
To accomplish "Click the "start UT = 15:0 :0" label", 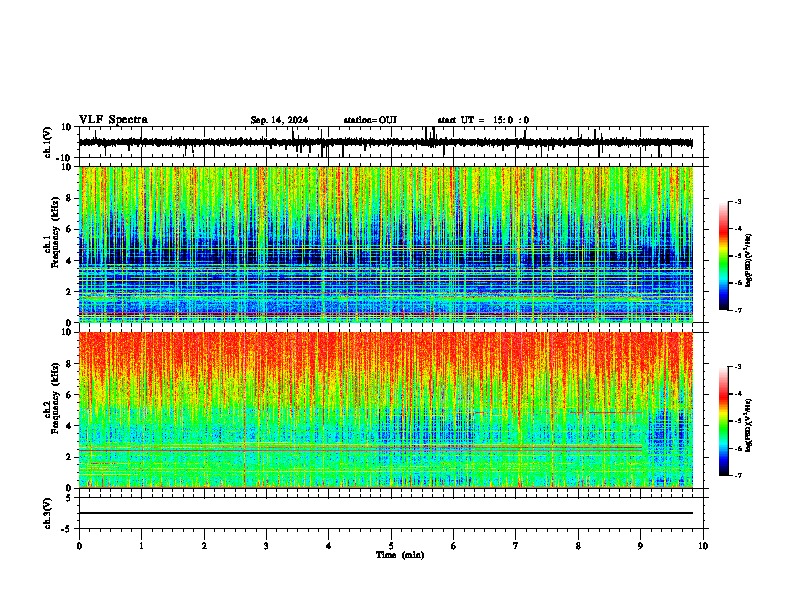I will 483,120.
